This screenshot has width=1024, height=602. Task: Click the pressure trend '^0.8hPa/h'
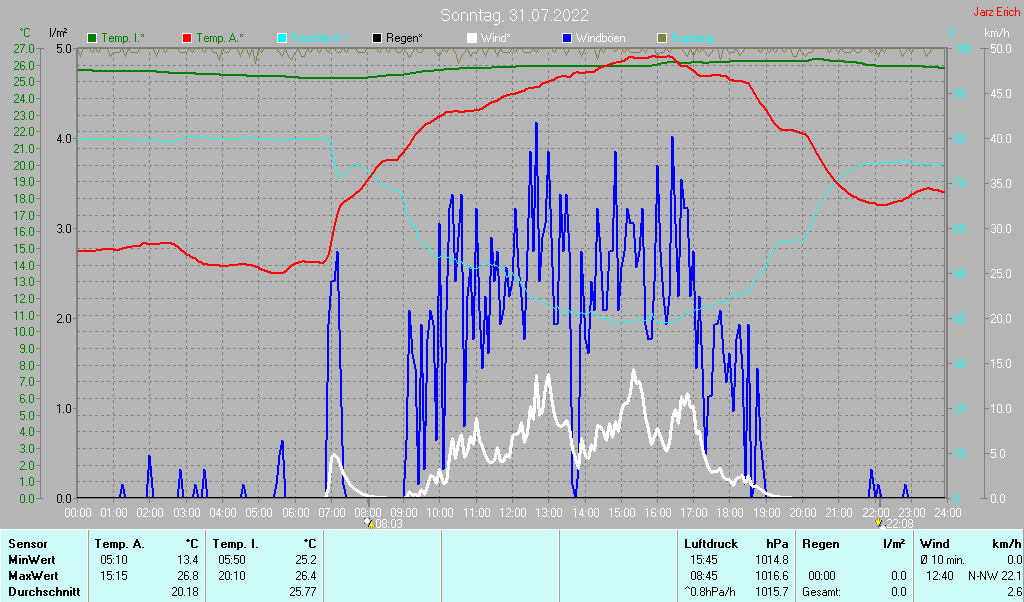(x=710, y=592)
